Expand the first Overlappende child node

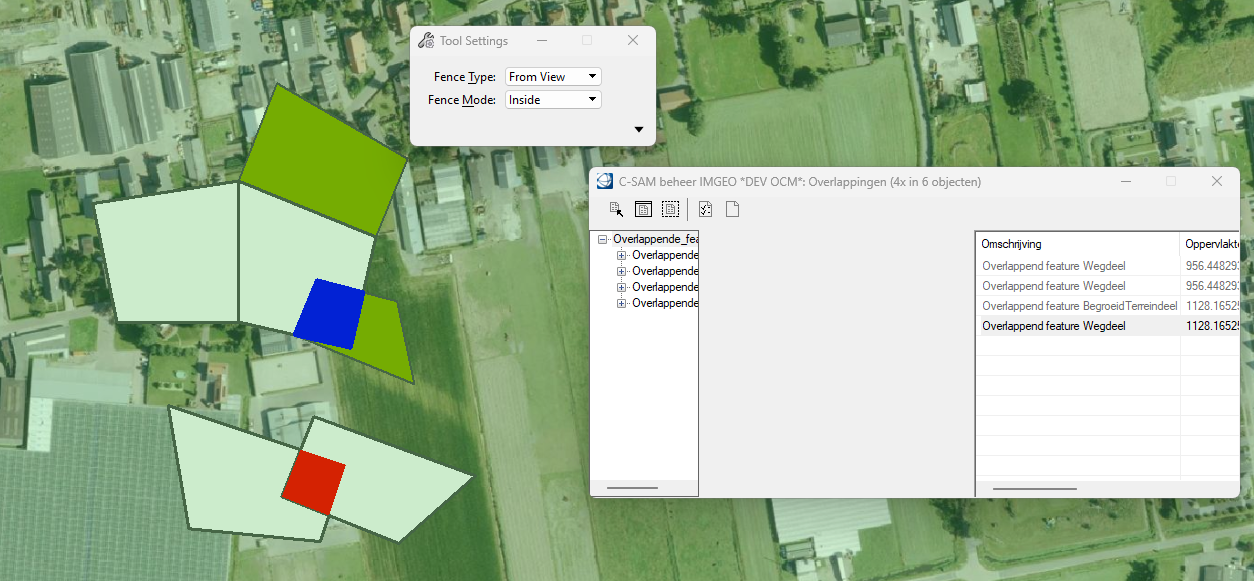[x=622, y=256]
